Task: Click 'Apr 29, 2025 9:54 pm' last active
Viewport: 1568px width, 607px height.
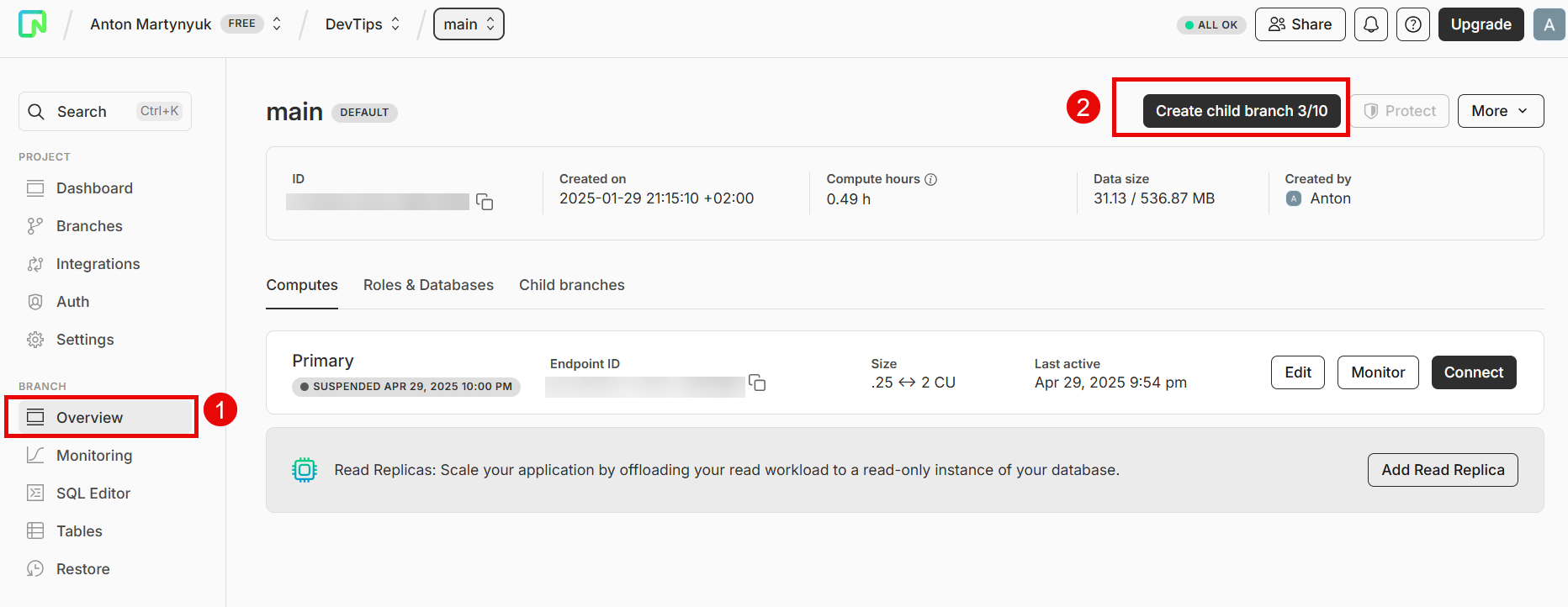Action: [1110, 383]
